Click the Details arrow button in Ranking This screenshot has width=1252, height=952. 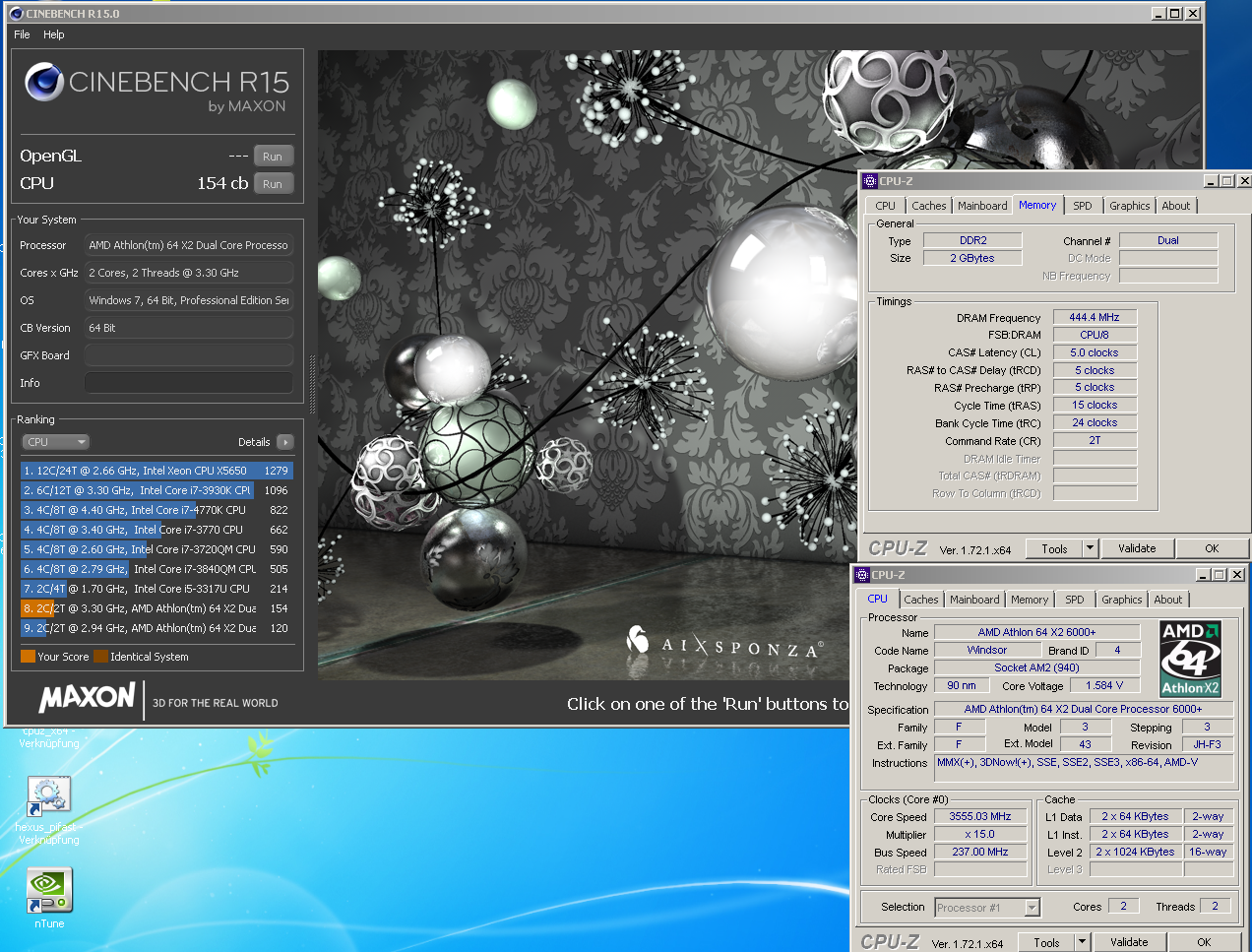tap(285, 442)
